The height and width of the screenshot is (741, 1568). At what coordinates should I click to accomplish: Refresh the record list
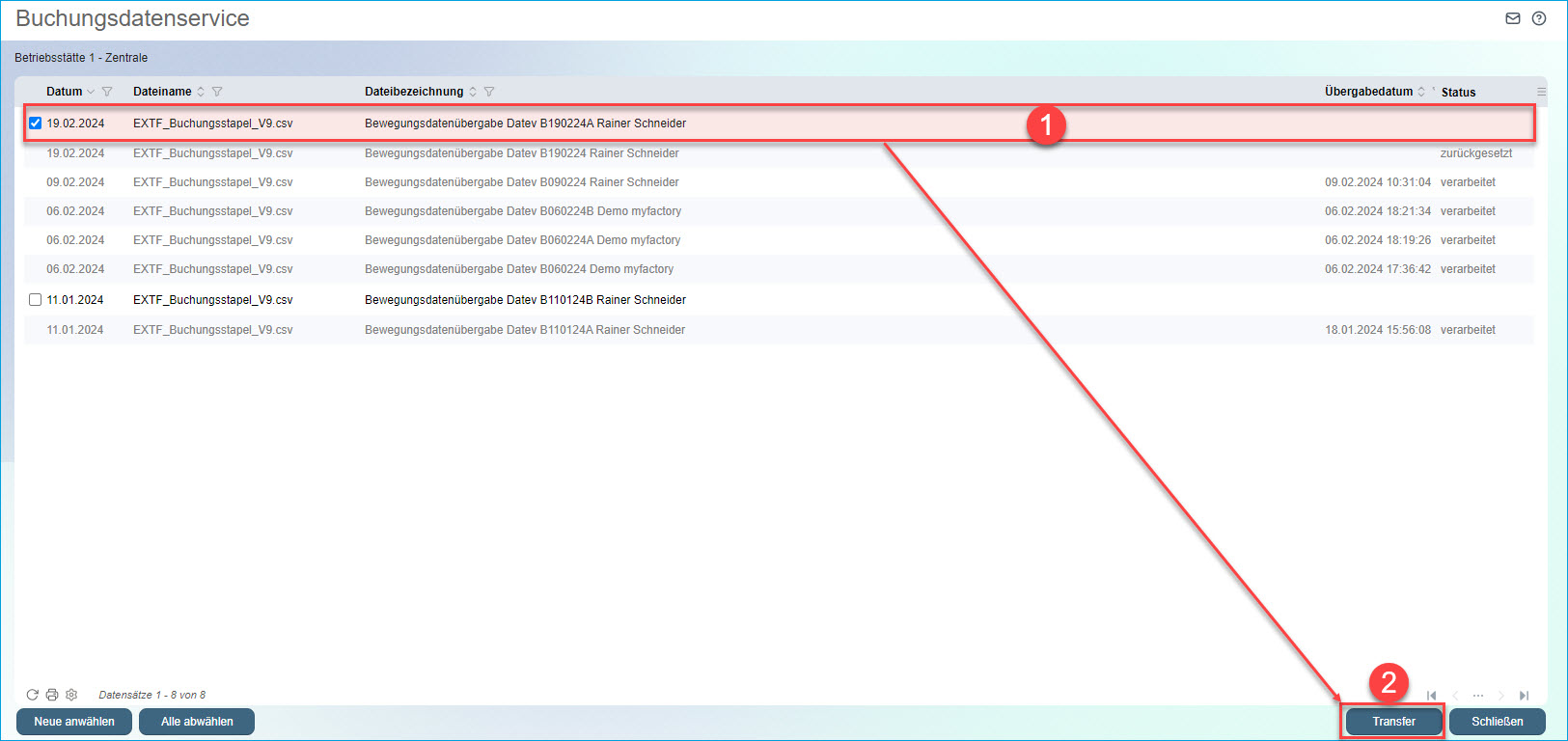pyautogui.click(x=33, y=695)
